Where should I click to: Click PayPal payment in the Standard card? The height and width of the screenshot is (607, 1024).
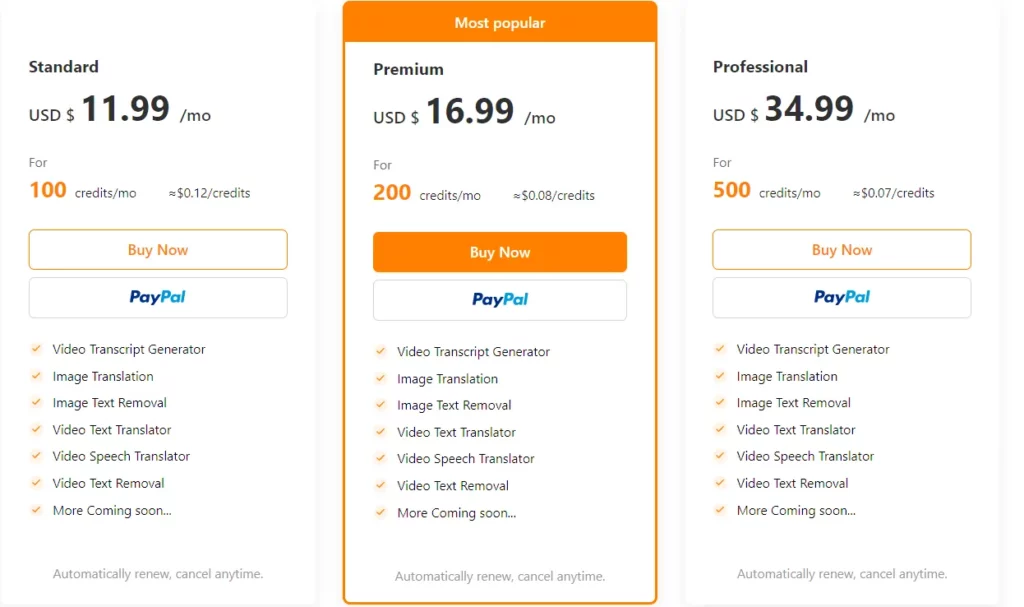[x=157, y=297]
